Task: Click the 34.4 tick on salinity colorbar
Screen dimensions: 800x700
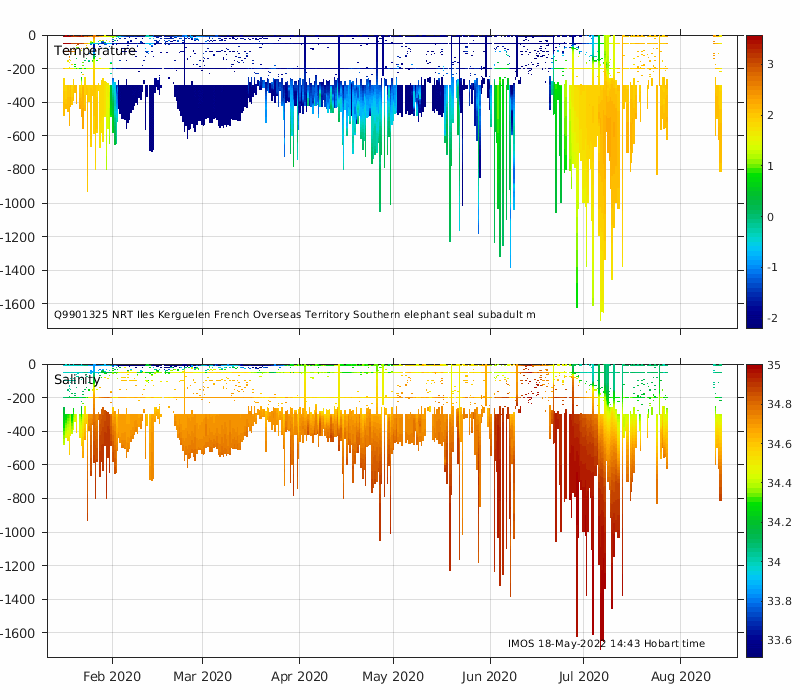Action: tap(781, 483)
